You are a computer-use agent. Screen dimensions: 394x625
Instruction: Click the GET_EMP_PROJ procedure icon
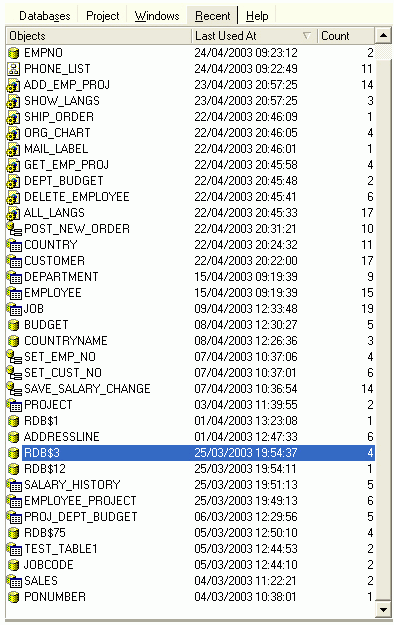14,165
